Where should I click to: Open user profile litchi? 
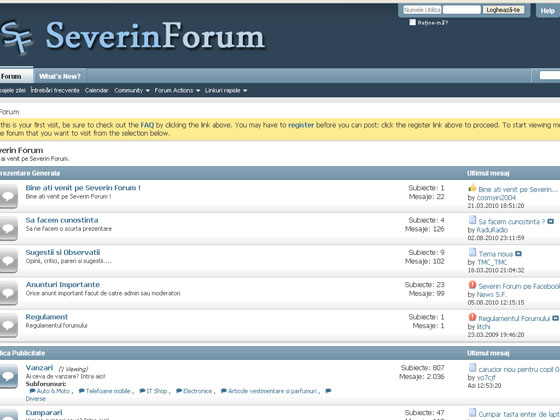[x=484, y=326]
